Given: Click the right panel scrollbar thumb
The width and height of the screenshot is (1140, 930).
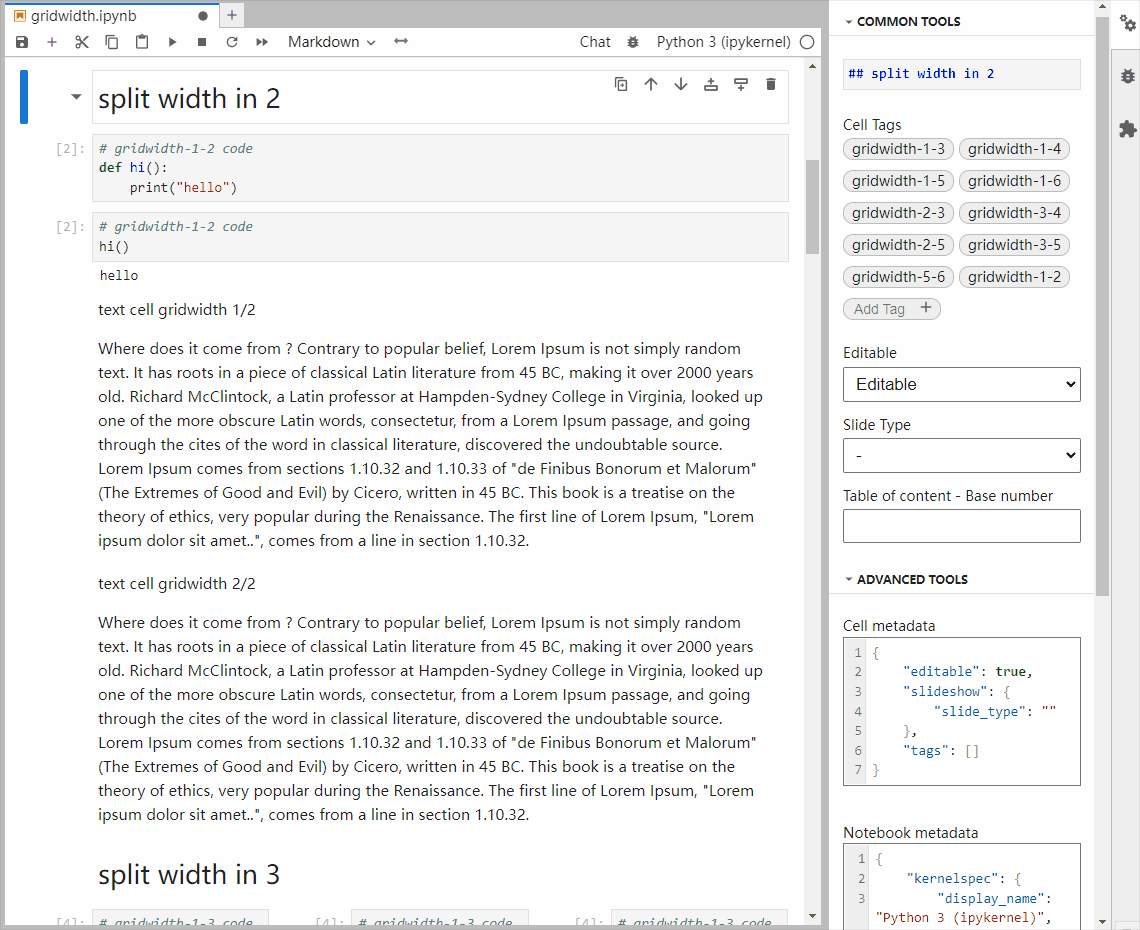Looking at the screenshot, I should [1102, 305].
